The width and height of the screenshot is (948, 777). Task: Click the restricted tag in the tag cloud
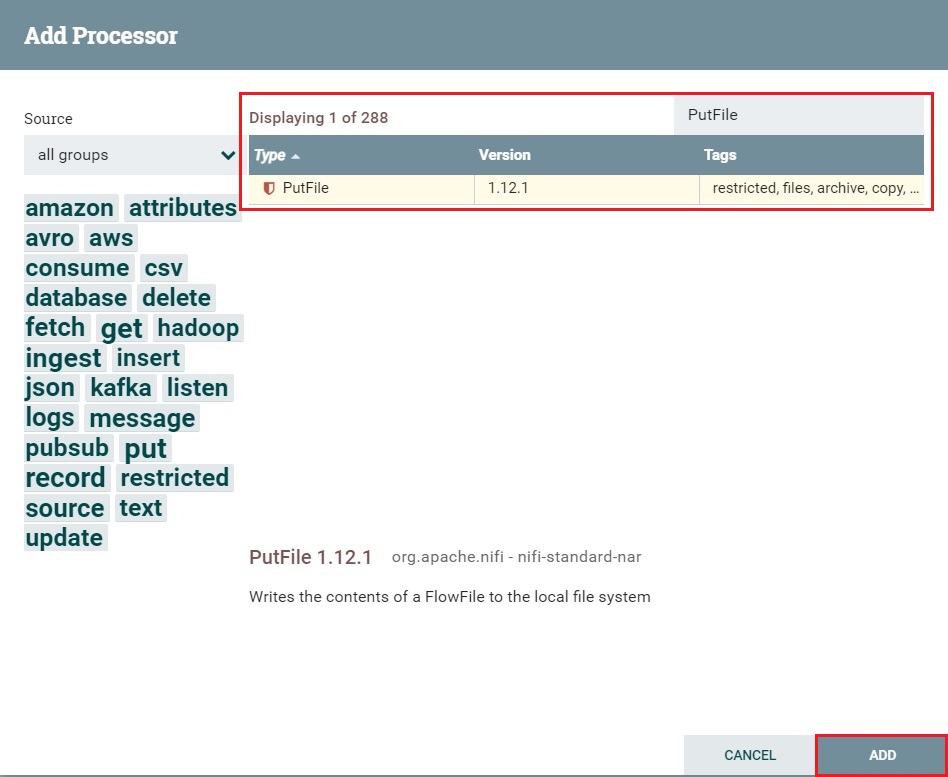tap(175, 478)
